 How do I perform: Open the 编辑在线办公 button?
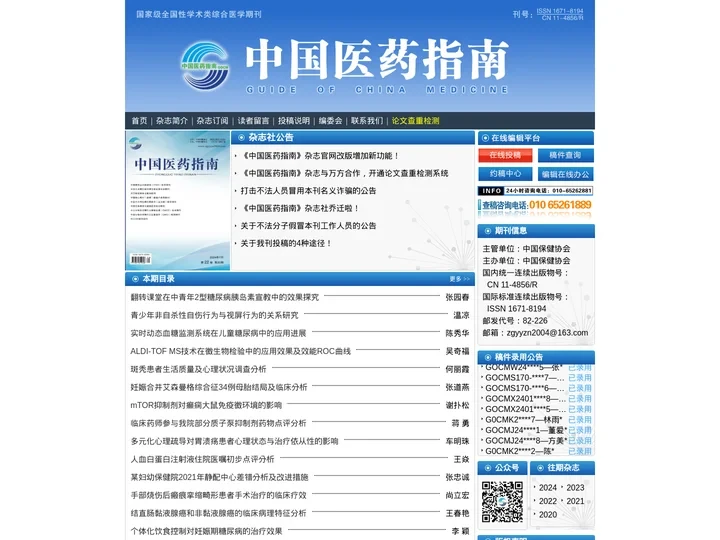[565, 174]
